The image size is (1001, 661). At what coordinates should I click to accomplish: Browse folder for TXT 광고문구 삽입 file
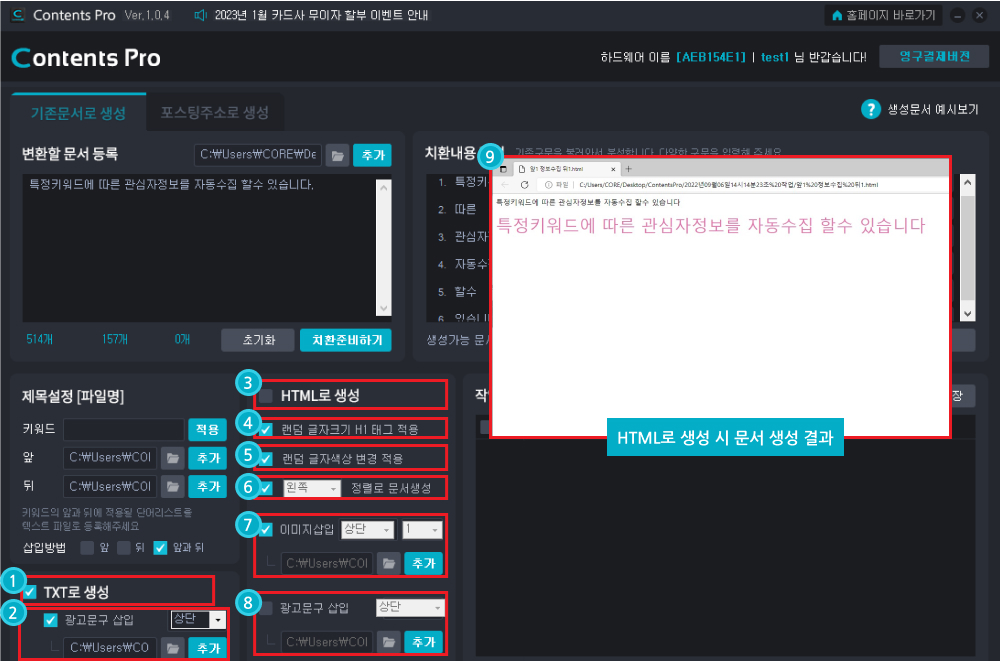coord(172,648)
